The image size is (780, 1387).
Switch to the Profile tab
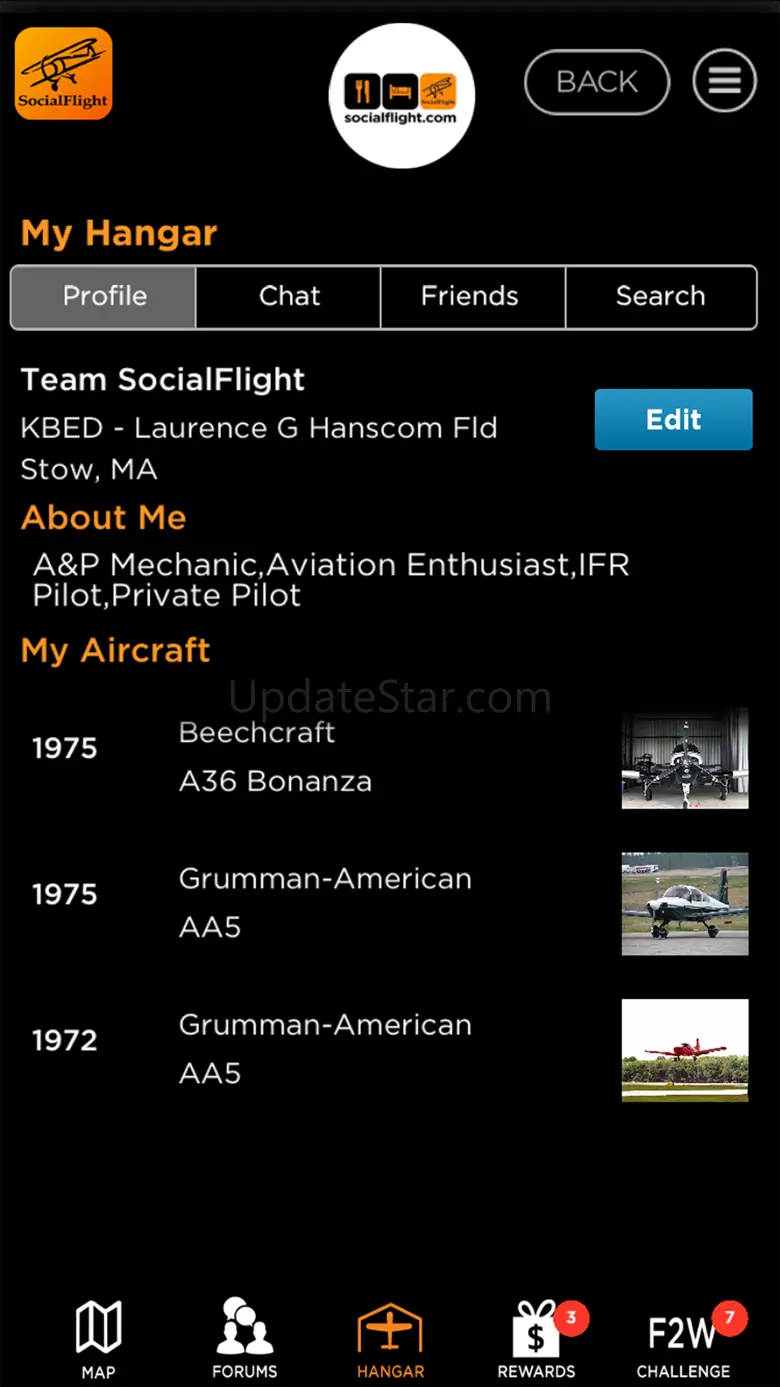point(104,297)
